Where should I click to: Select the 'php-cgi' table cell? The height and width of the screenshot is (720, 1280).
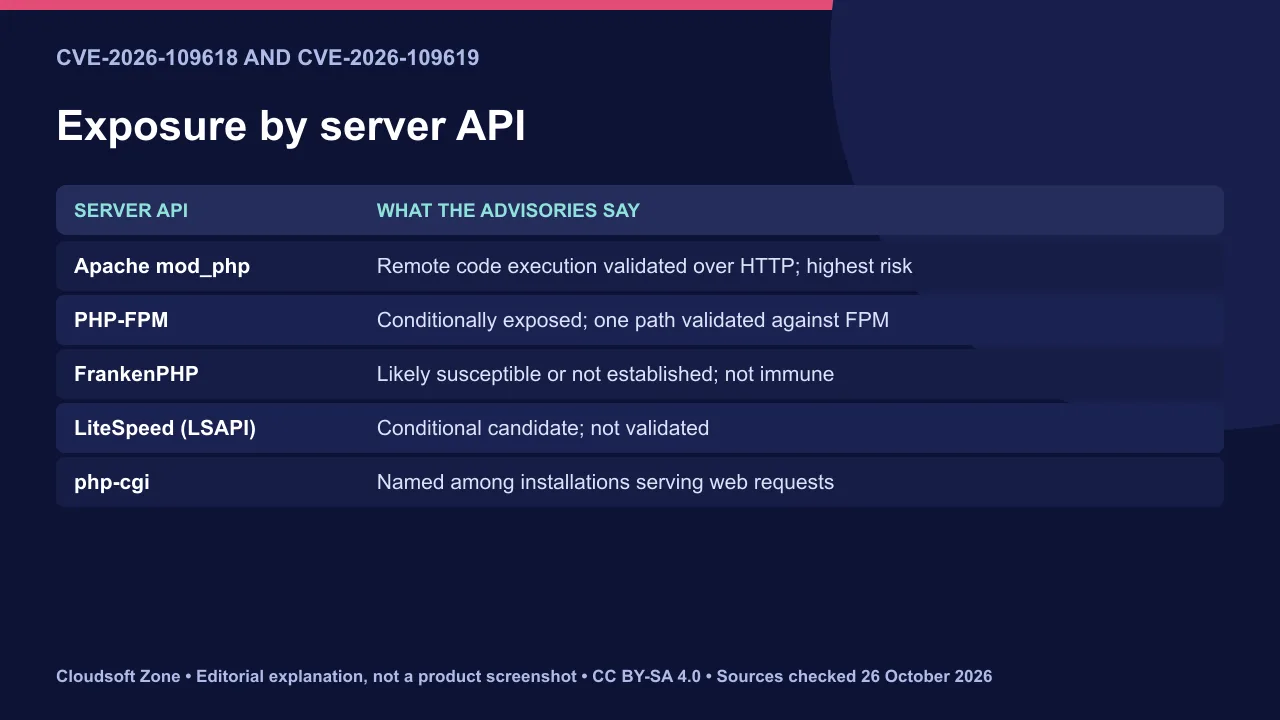[112, 482]
